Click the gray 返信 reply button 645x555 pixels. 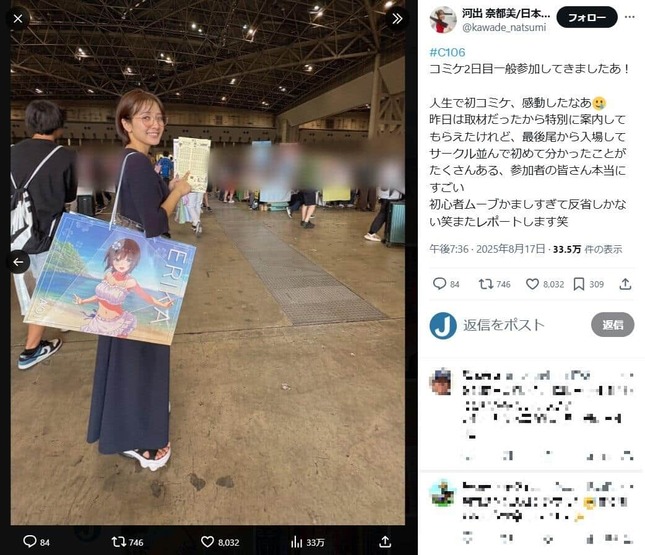613,325
